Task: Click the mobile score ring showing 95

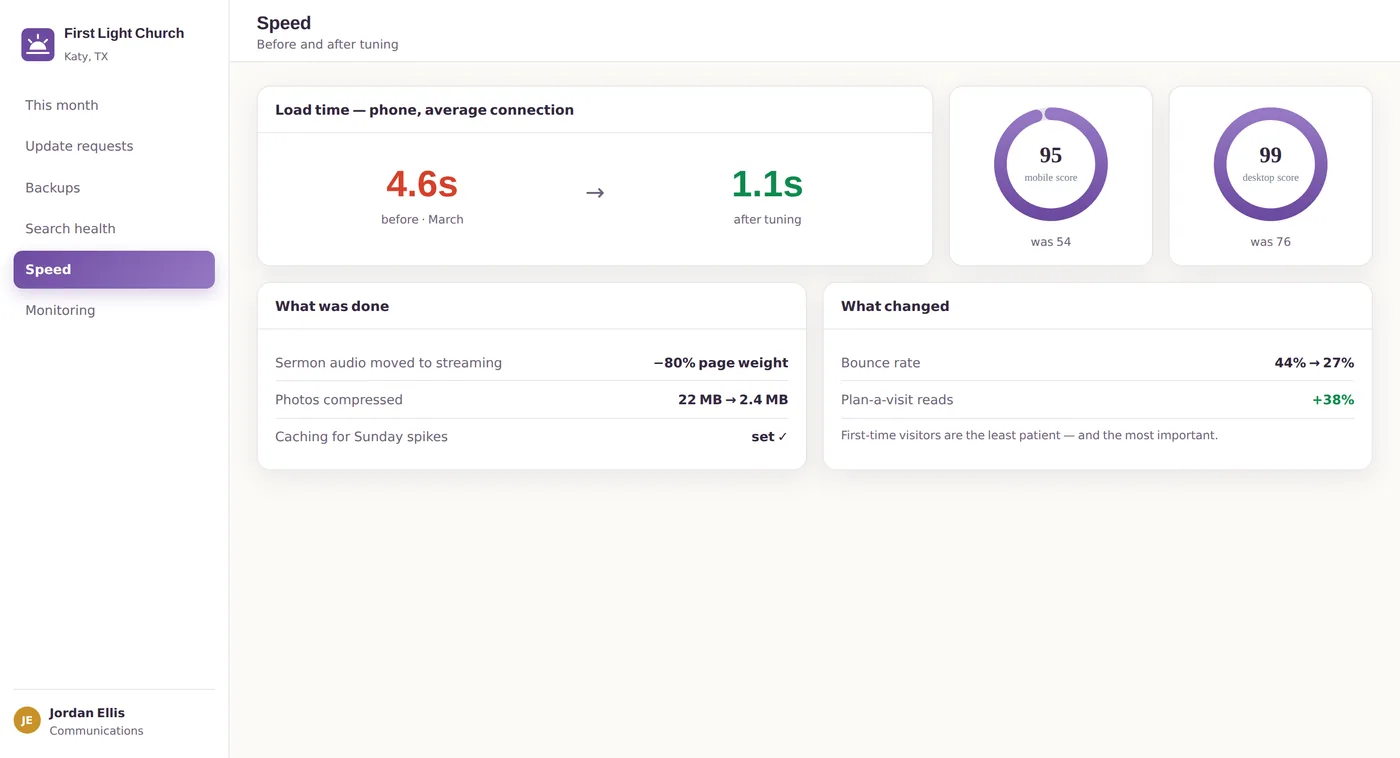Action: point(1051,164)
